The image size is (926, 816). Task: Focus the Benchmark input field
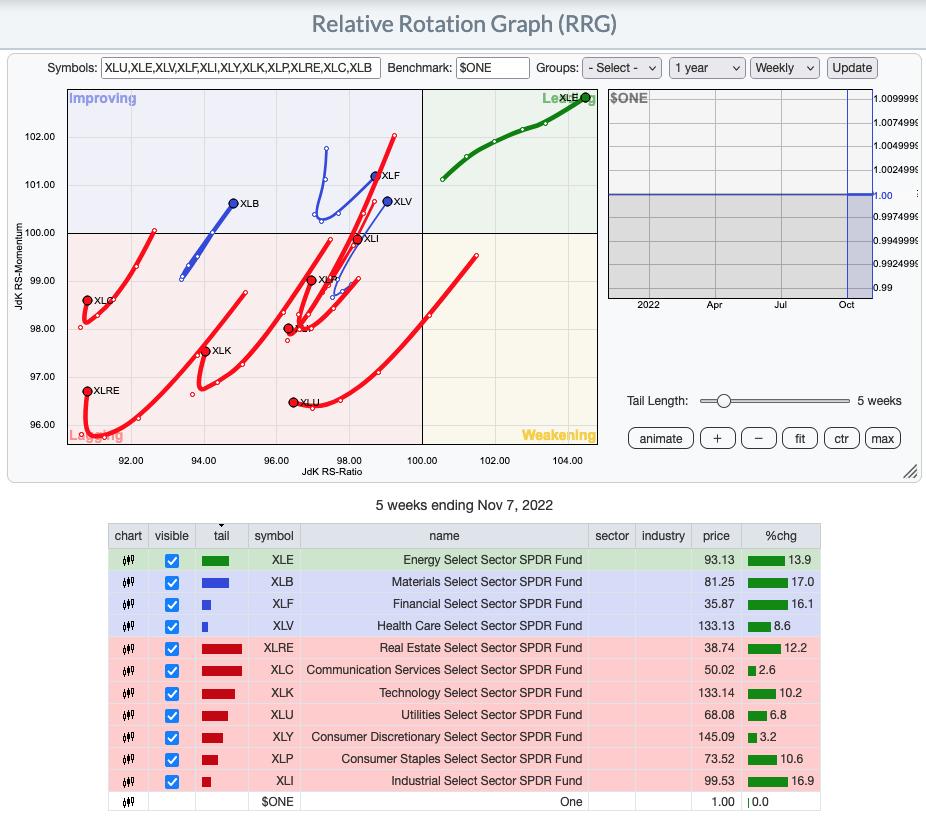(493, 68)
